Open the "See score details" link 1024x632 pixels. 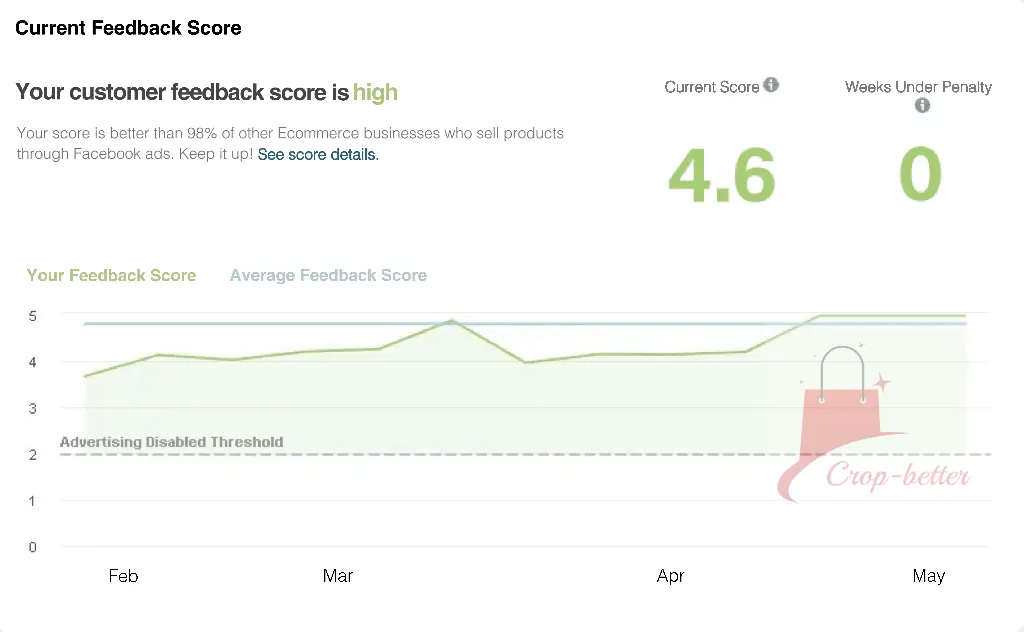tap(318, 155)
